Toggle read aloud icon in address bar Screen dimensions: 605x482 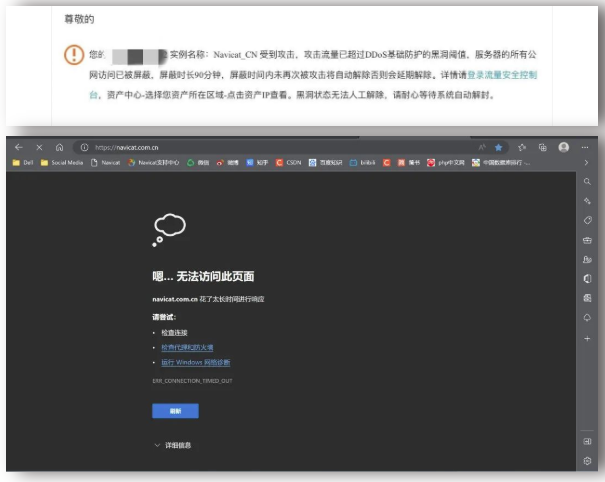482,147
